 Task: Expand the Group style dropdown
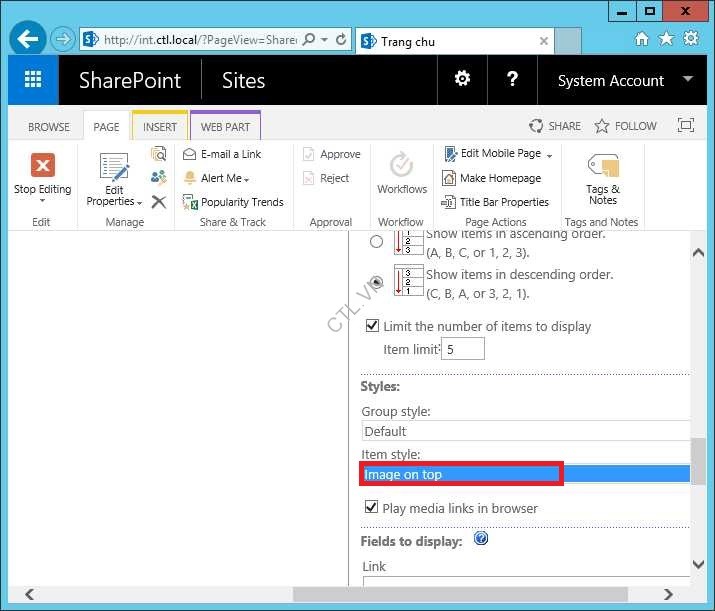(525, 431)
